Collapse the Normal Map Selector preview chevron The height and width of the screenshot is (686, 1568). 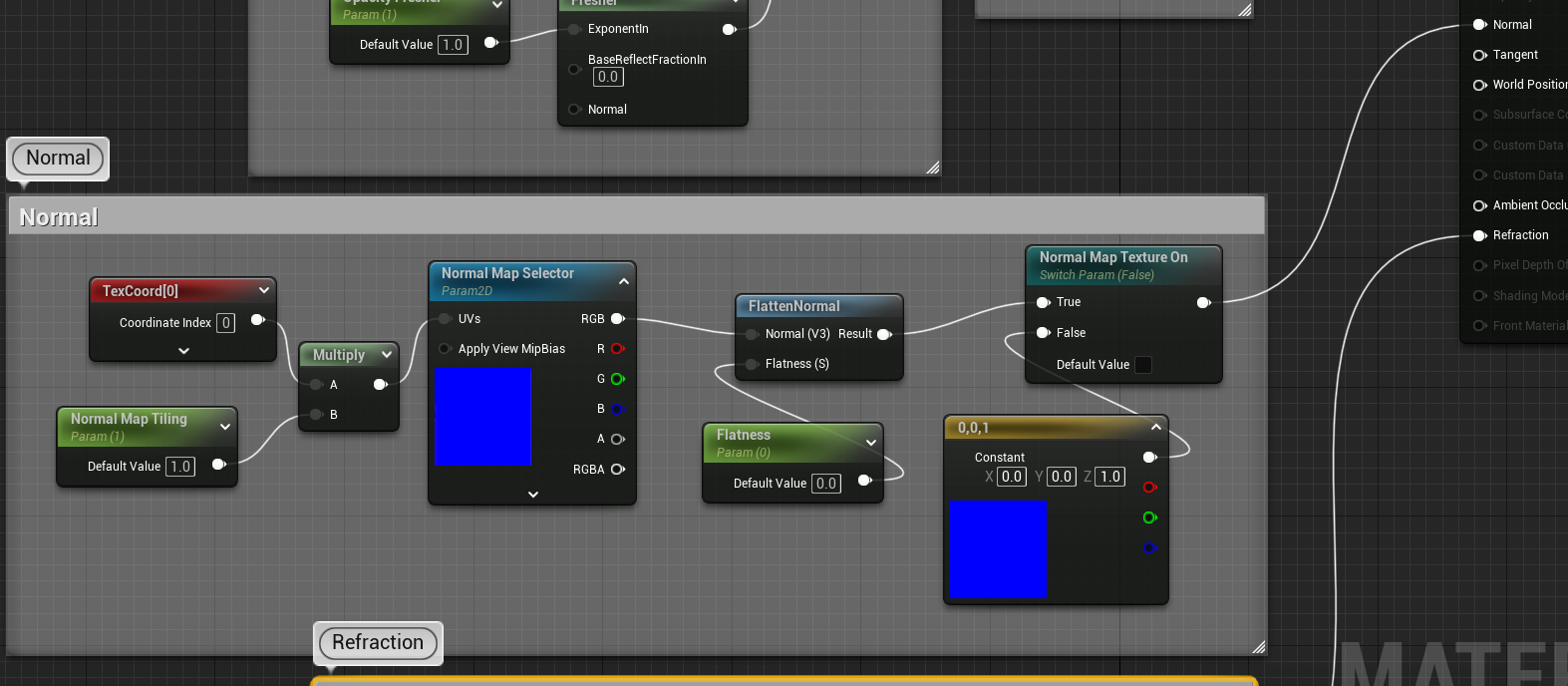point(624,281)
